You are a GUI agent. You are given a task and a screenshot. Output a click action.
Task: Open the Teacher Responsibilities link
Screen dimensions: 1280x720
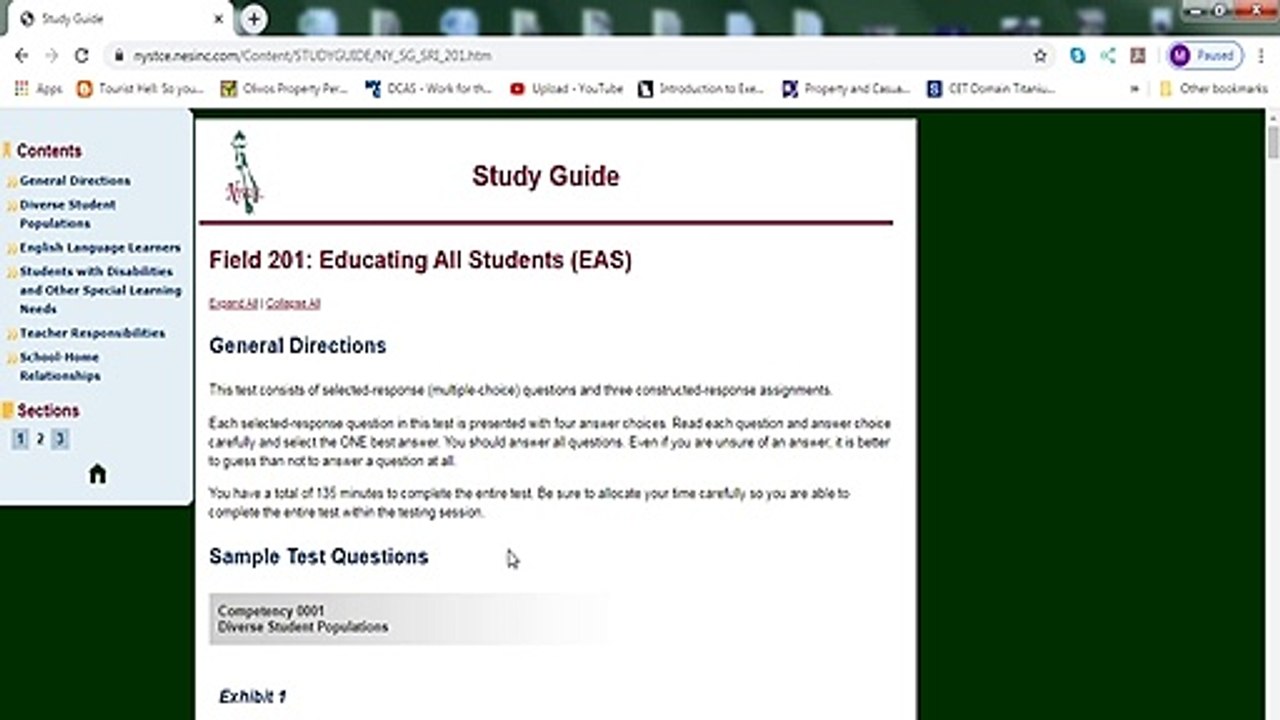92,333
